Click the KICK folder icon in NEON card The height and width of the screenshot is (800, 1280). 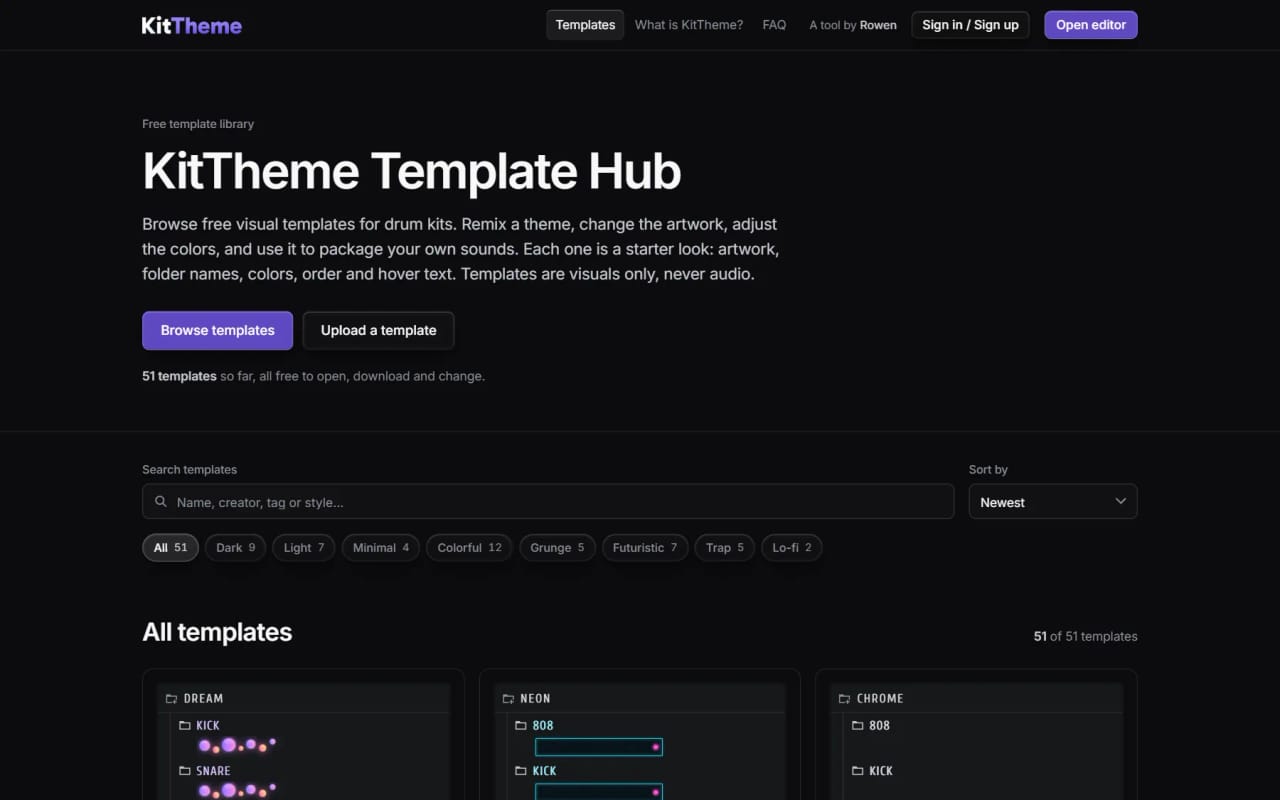tap(521, 771)
